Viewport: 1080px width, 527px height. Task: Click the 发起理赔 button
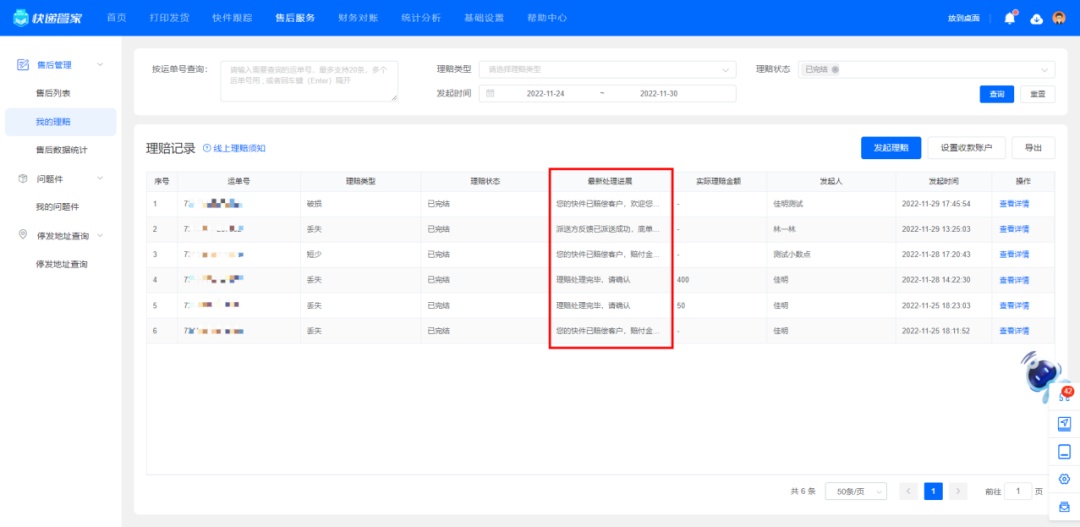point(890,148)
